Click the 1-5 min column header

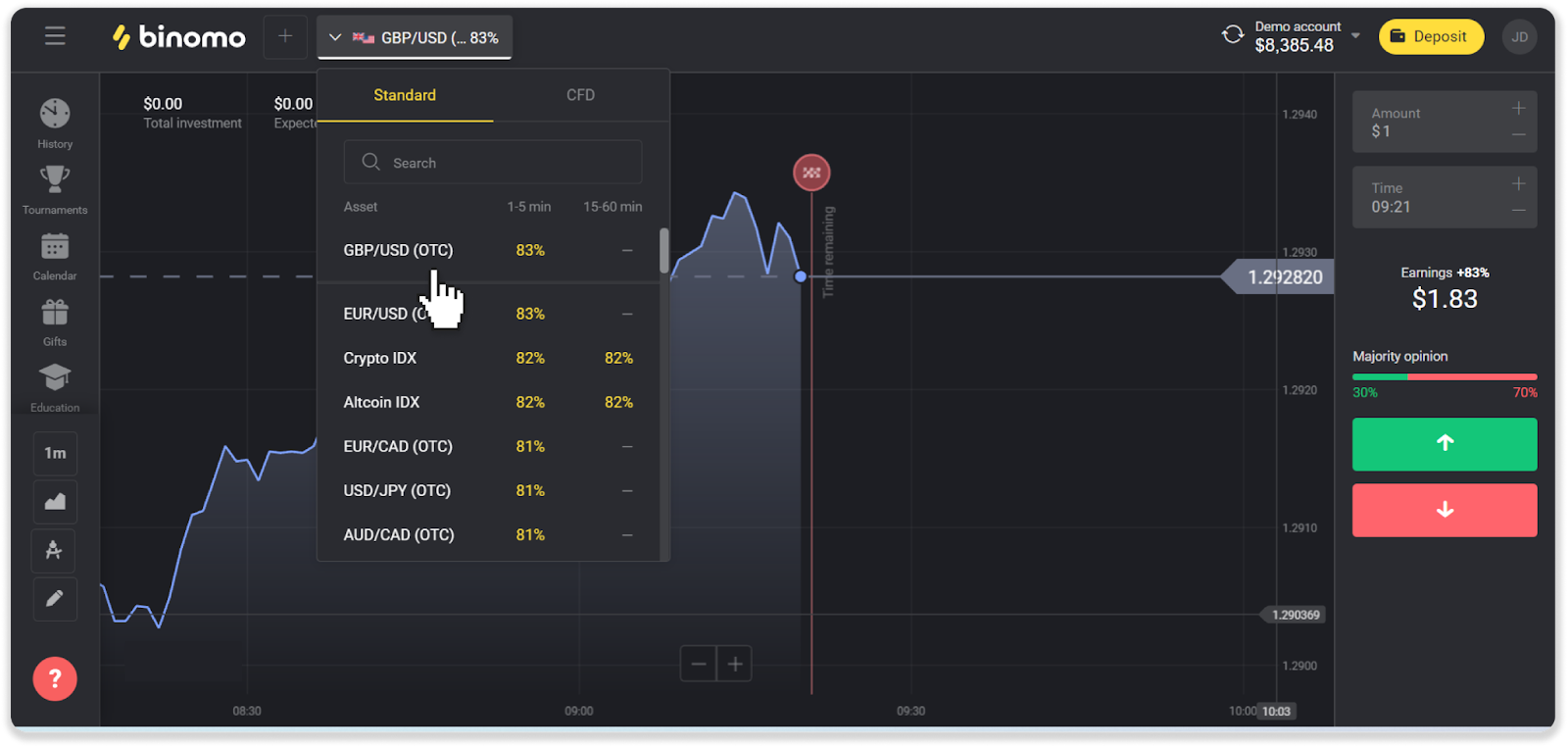point(529,207)
